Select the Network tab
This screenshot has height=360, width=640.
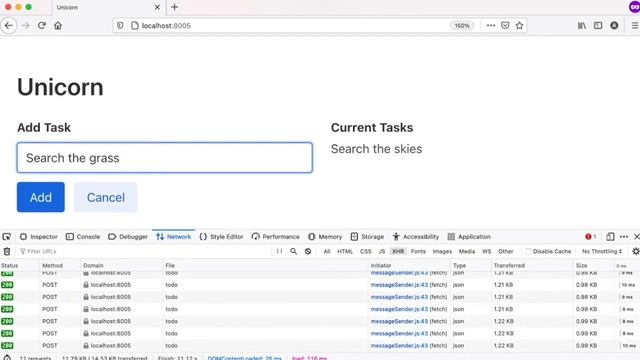[173, 237]
